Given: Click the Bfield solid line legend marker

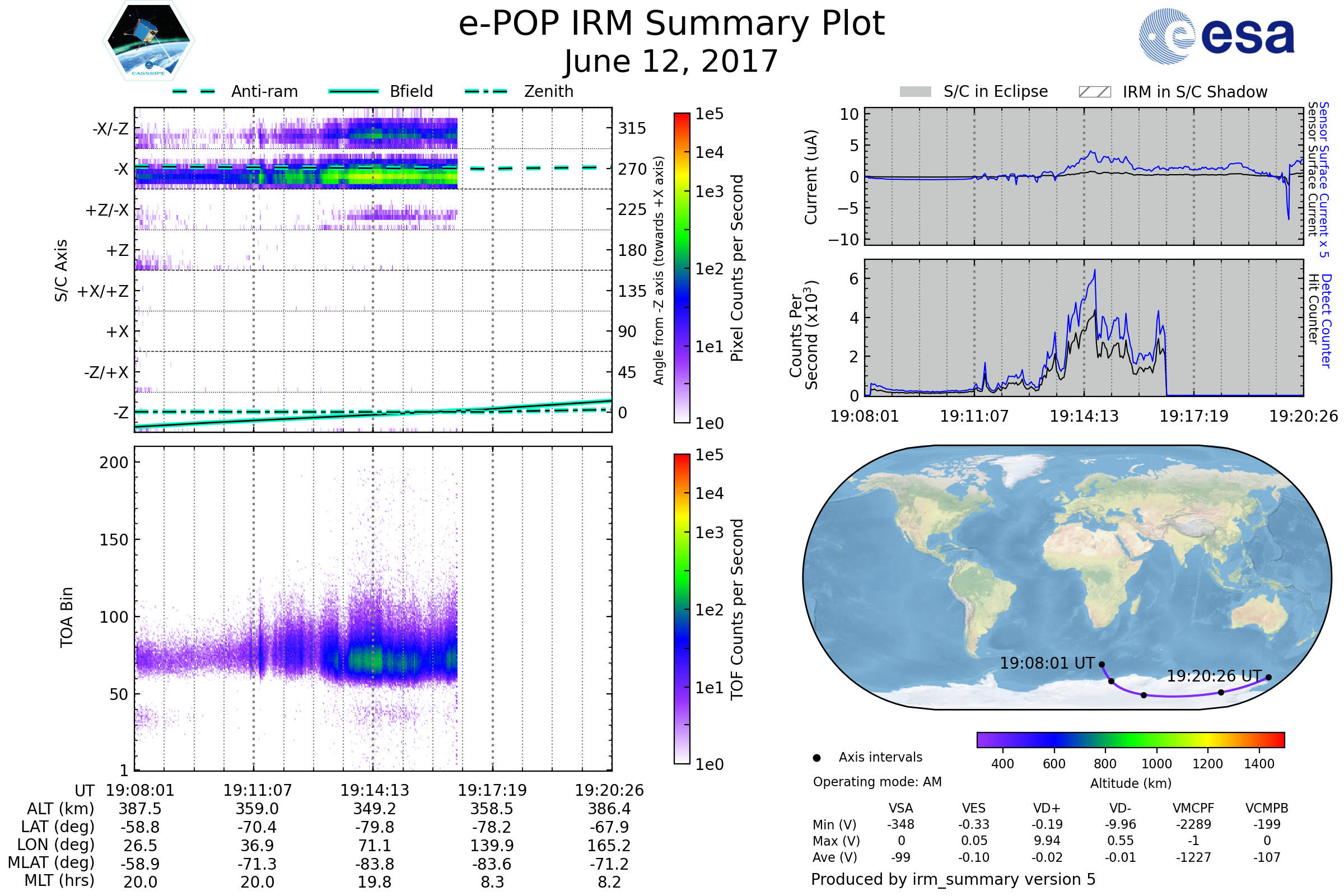Looking at the screenshot, I should click(x=353, y=91).
